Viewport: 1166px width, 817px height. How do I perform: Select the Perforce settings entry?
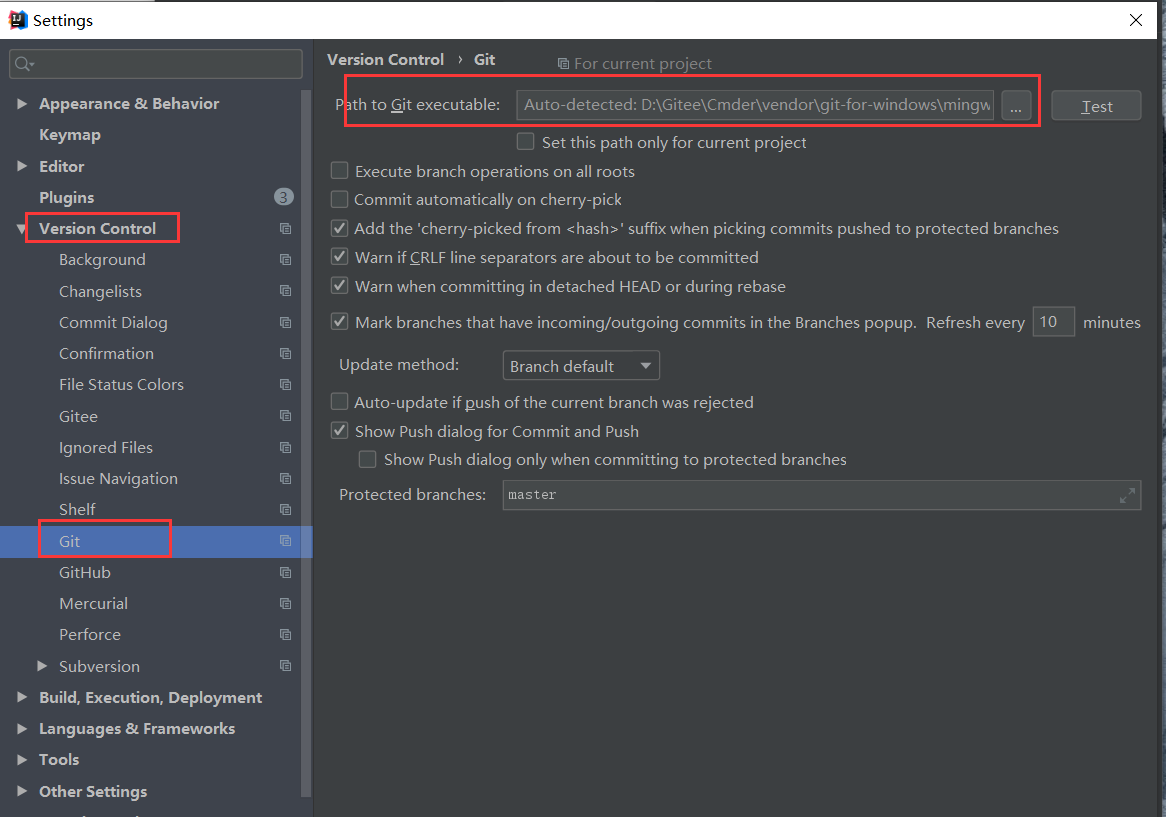90,635
